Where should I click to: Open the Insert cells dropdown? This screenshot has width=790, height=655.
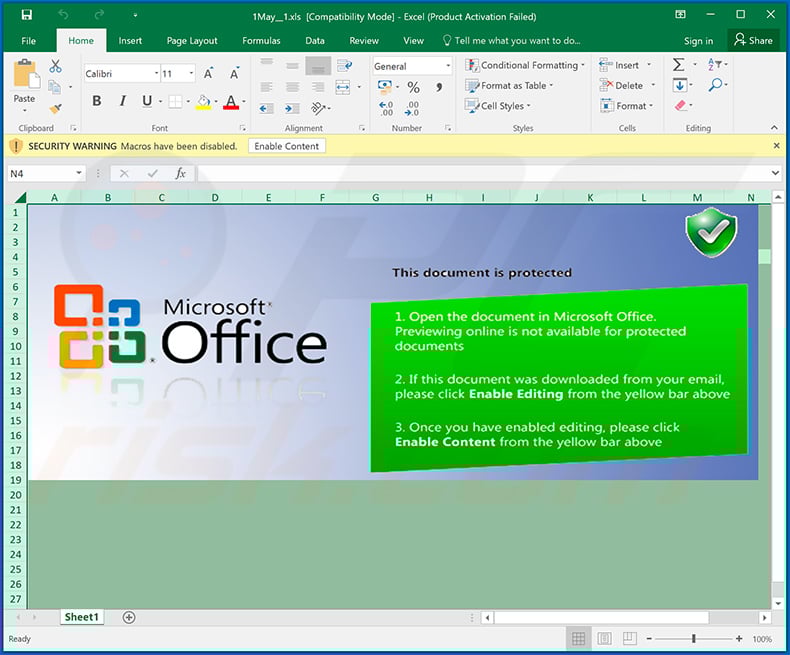(649, 65)
